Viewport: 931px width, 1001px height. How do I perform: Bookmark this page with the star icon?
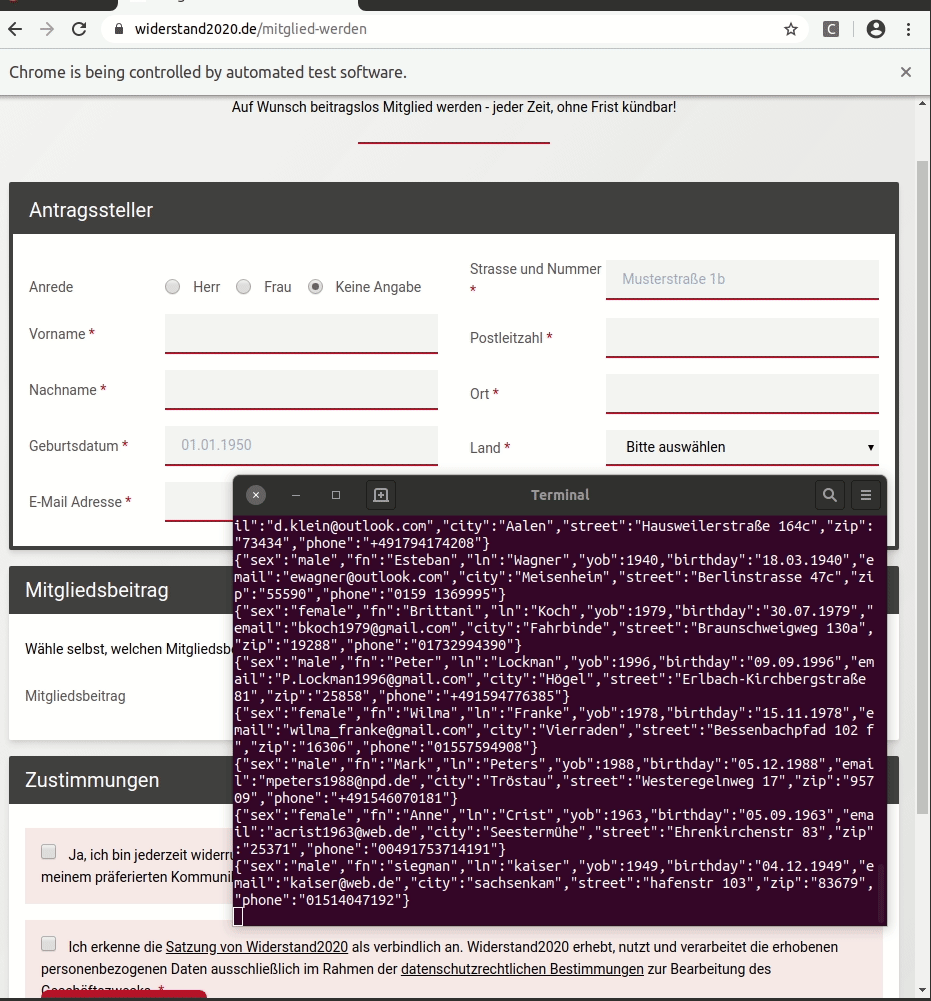pyautogui.click(x=791, y=29)
